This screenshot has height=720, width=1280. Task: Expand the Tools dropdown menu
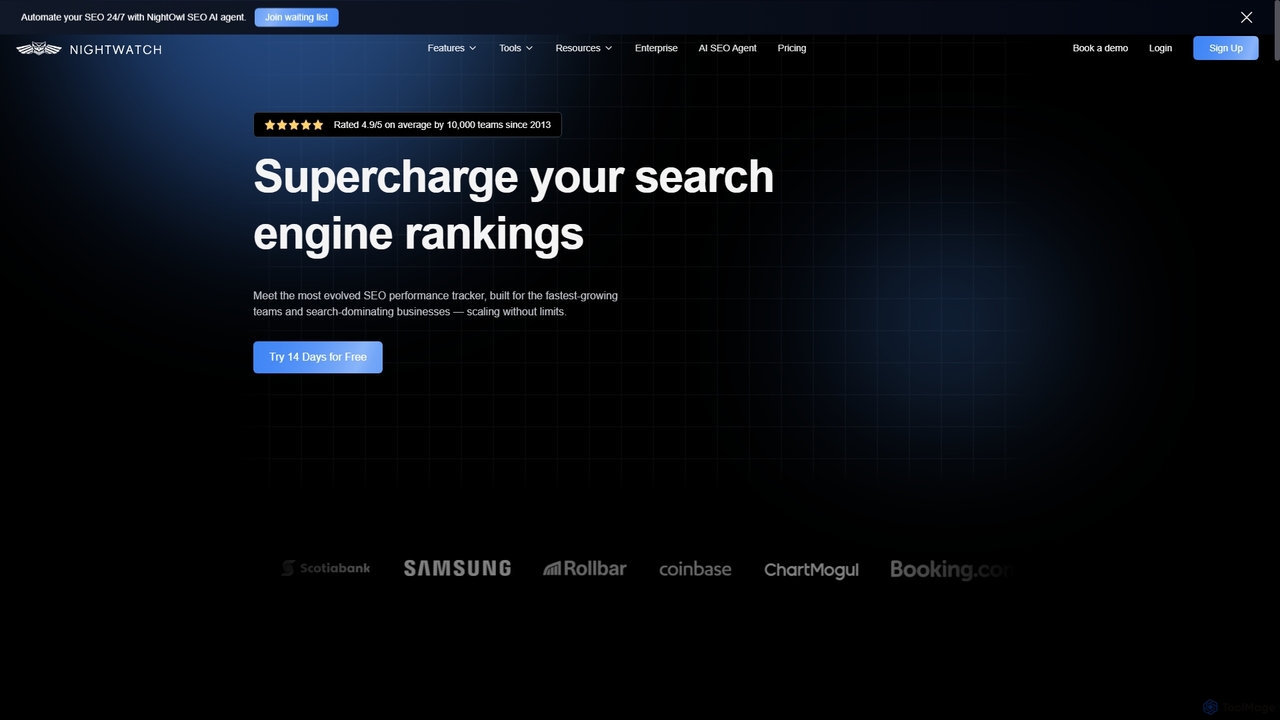(516, 48)
